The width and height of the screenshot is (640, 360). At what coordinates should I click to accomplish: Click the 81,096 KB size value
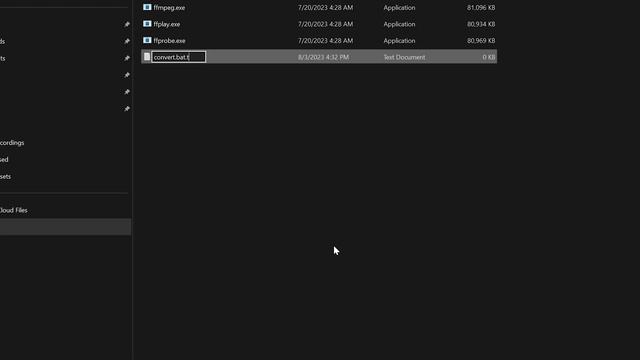481,8
